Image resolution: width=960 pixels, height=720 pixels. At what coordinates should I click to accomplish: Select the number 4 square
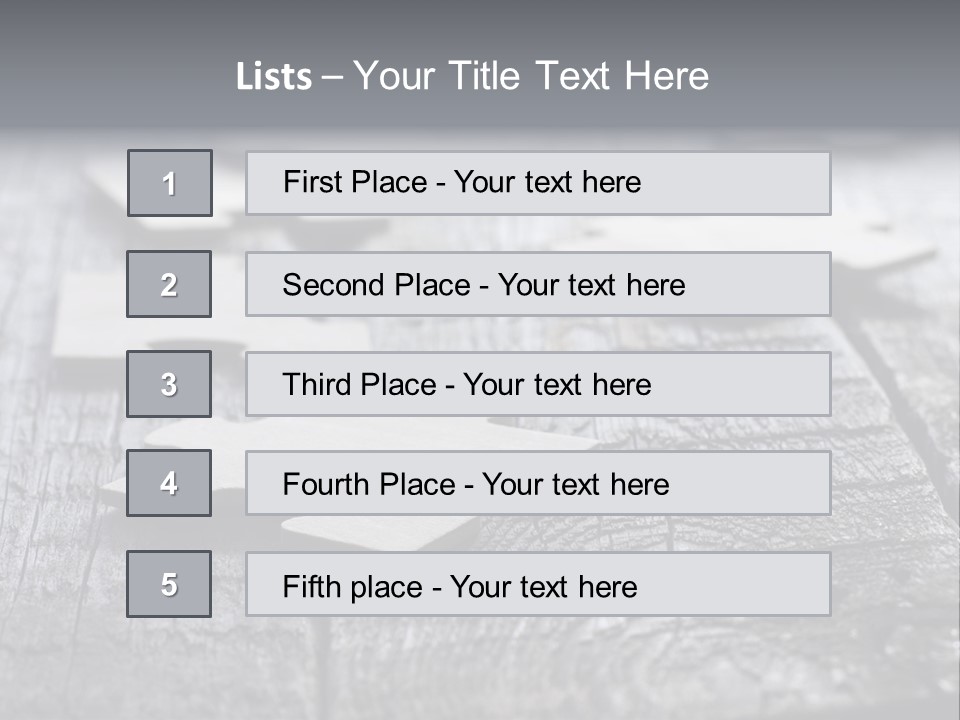coord(169,483)
